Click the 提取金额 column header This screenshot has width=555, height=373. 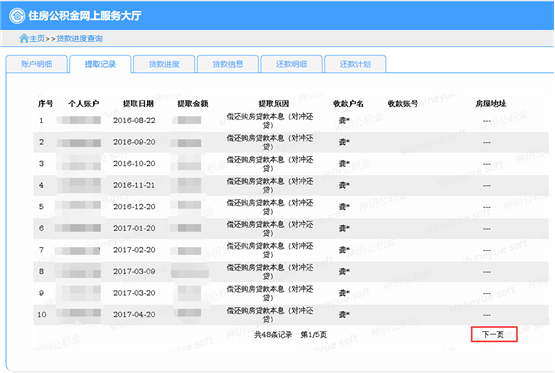pos(193,104)
